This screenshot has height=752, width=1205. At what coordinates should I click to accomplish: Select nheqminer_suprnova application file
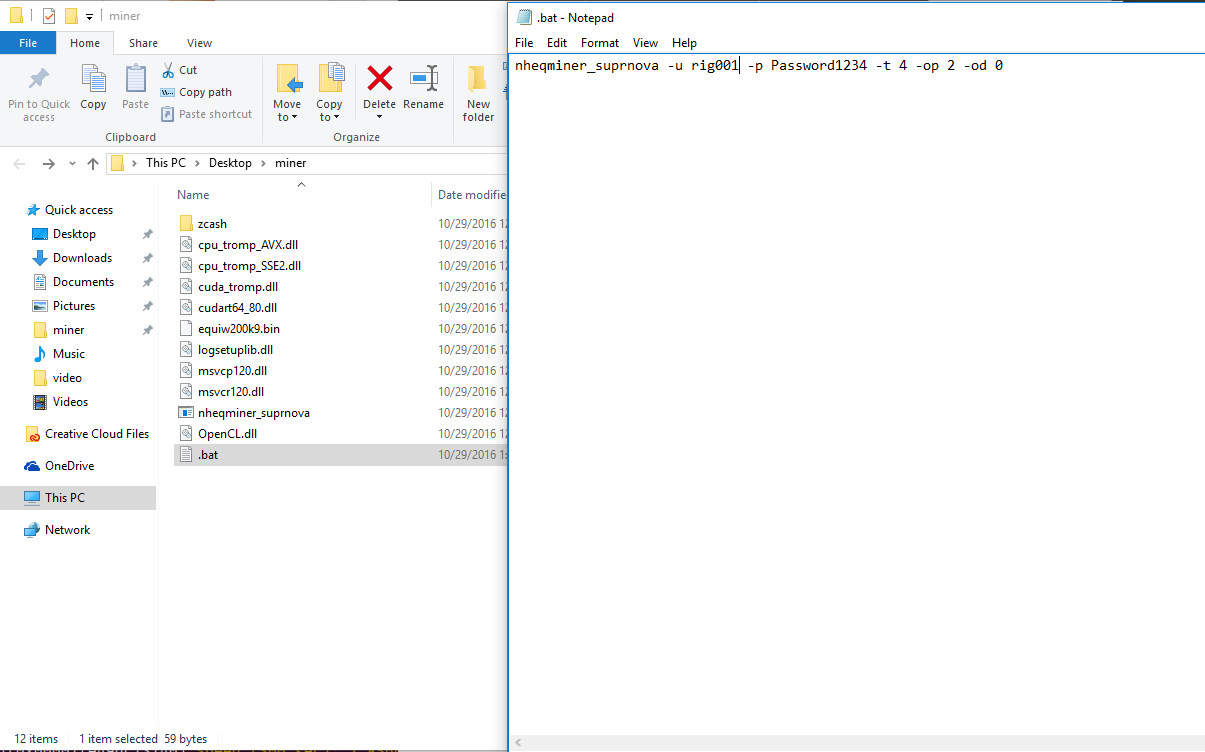click(x=254, y=413)
